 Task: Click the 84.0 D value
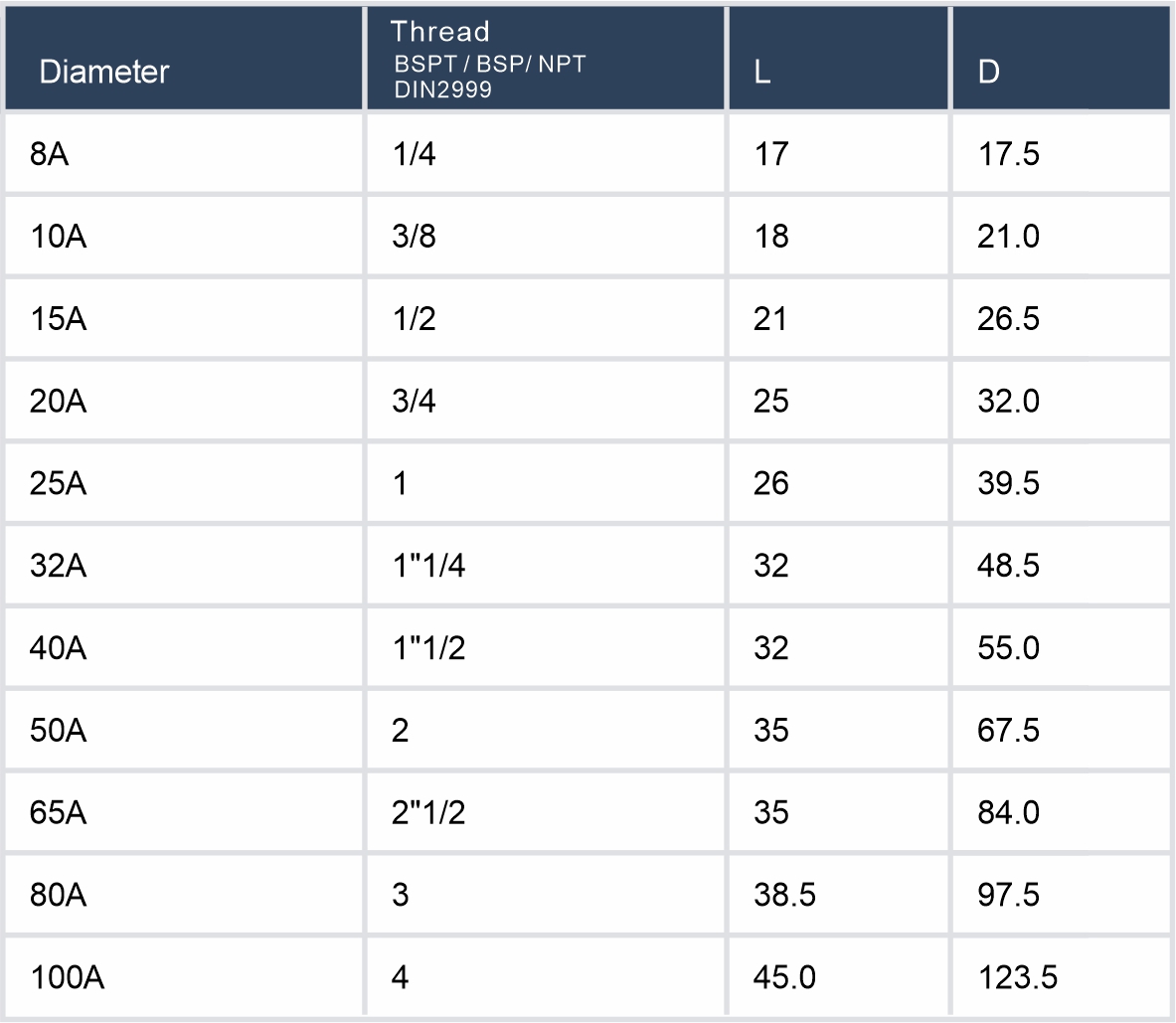1008,814
